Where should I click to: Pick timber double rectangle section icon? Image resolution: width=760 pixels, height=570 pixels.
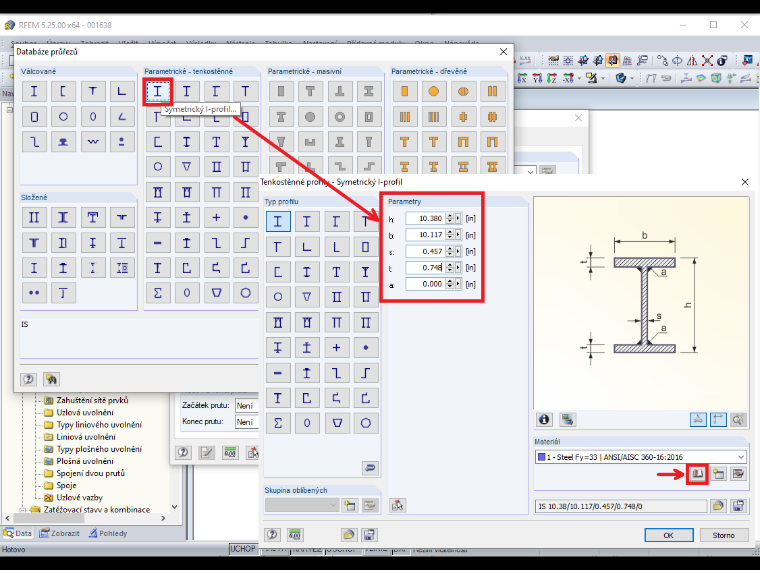click(492, 91)
